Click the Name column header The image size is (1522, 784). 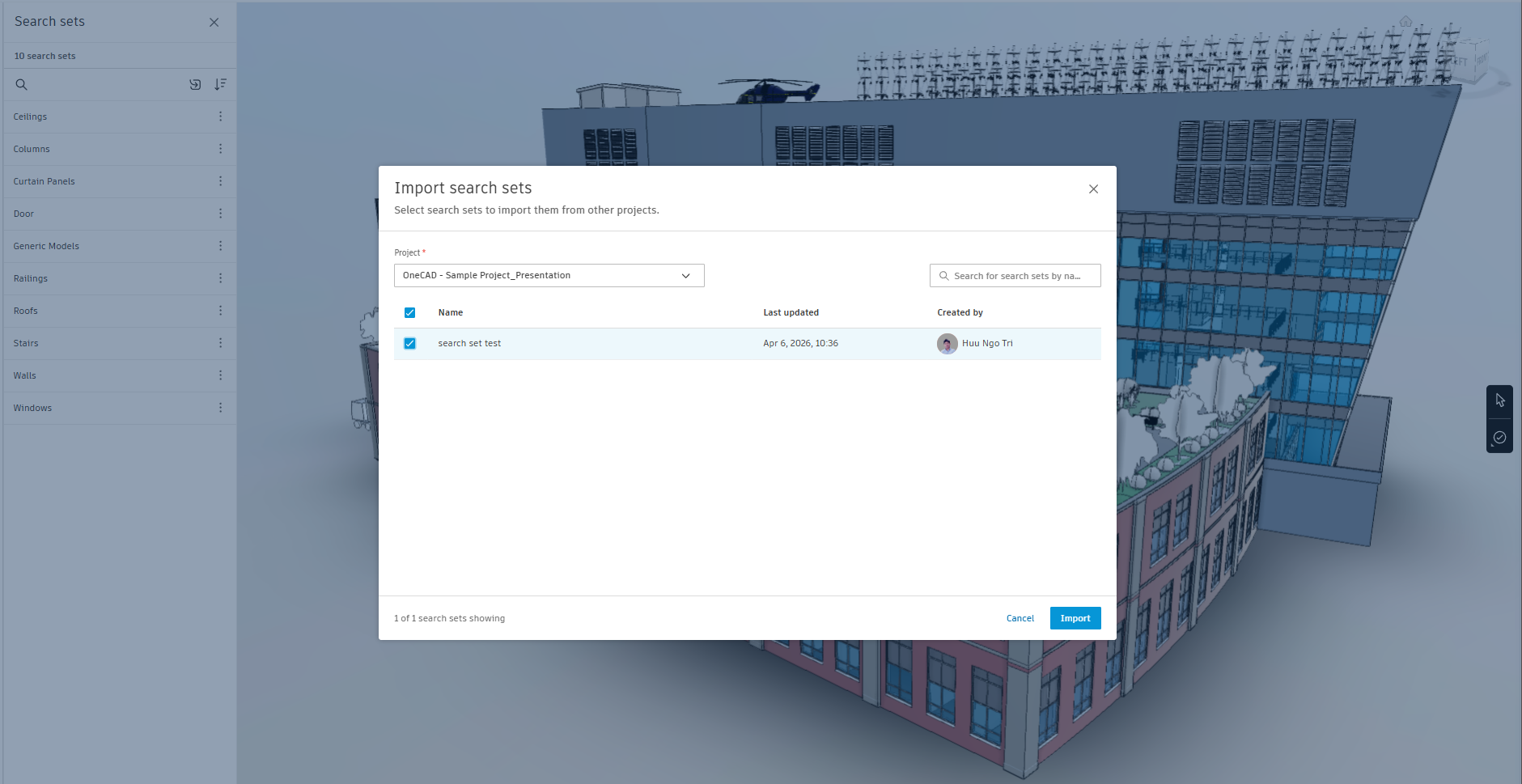tap(451, 313)
